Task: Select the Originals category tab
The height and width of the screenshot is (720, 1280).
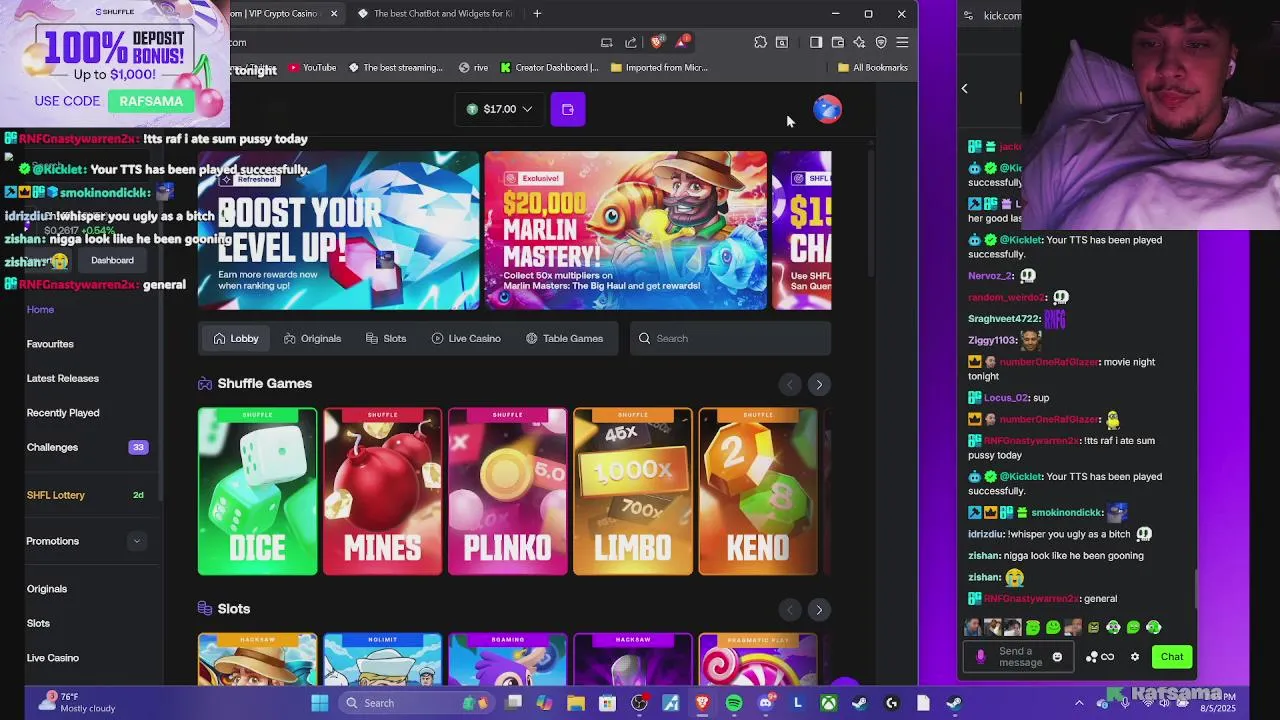Action: click(312, 338)
